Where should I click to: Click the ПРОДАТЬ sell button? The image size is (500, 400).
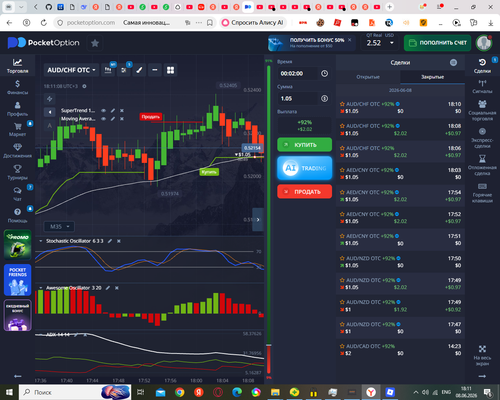pos(304,192)
